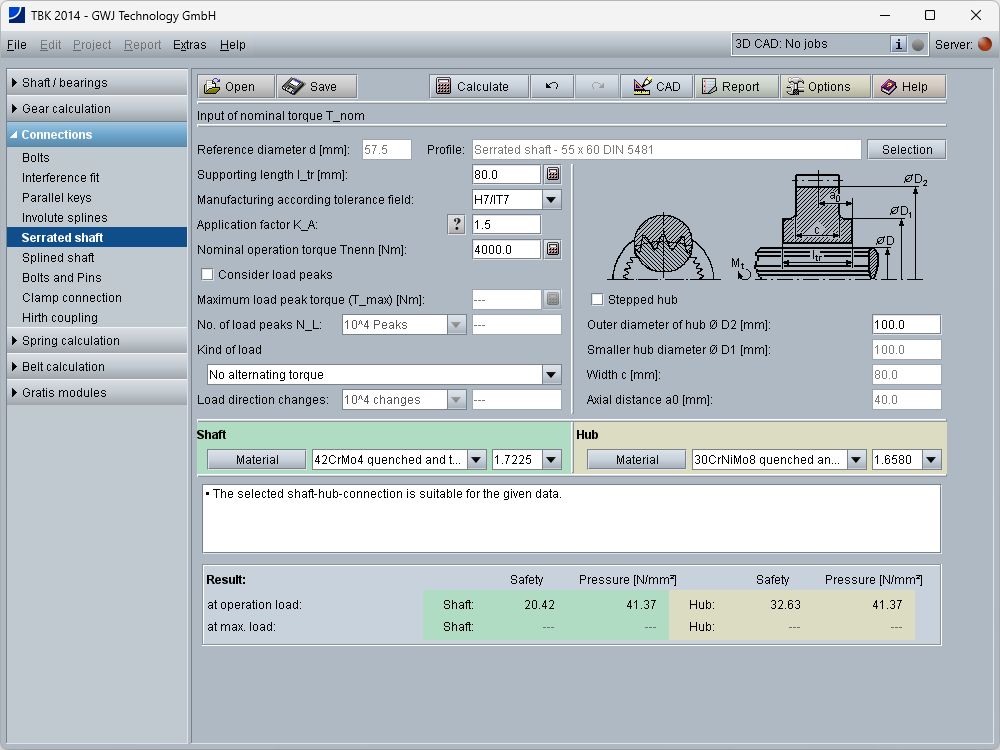1000x750 pixels.
Task: Click calculator icon beside supporting length
Action: point(552,174)
